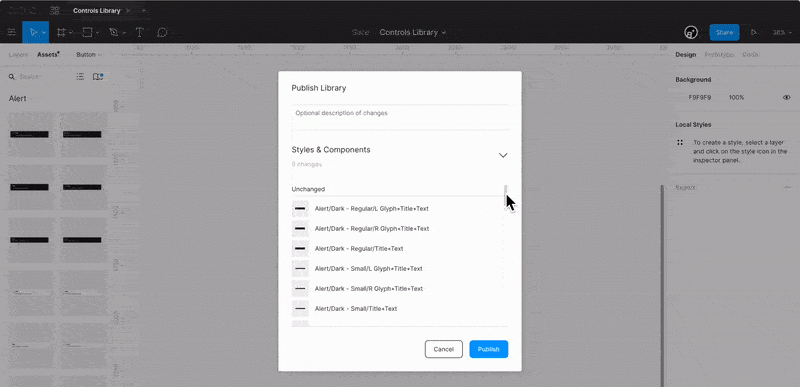Screen dimensions: 800x387
Task: Add a new tab with plus
Action: [x=144, y=10]
